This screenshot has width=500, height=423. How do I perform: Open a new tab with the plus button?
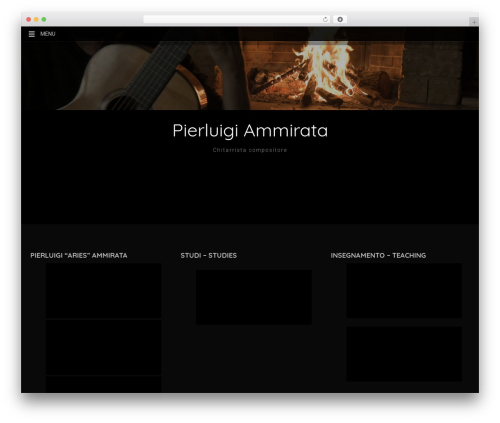[x=474, y=22]
